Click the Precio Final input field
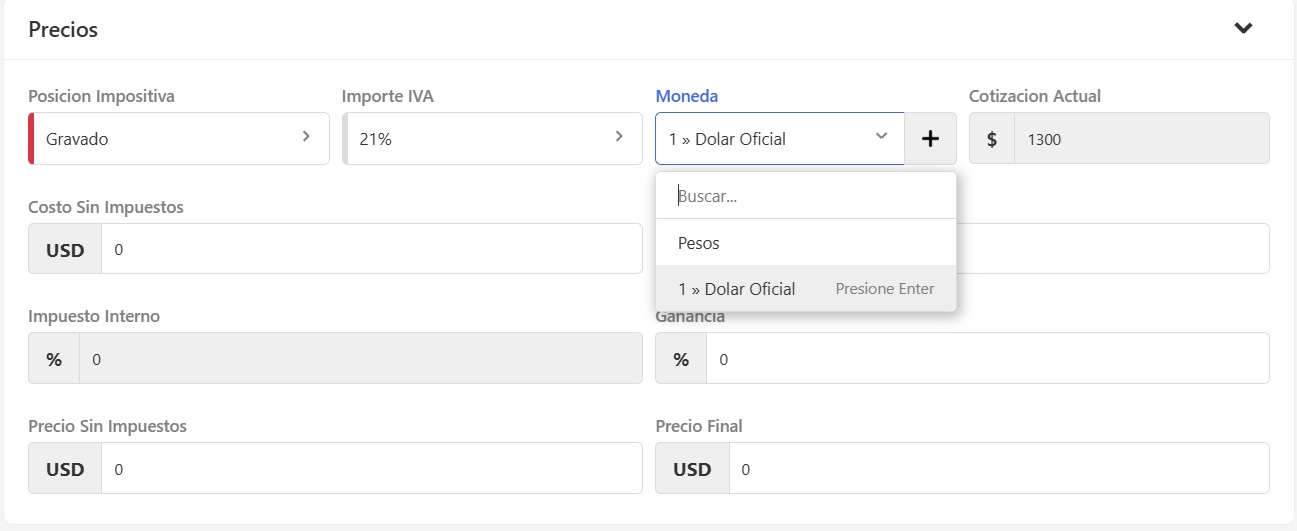1297x531 pixels. point(998,469)
